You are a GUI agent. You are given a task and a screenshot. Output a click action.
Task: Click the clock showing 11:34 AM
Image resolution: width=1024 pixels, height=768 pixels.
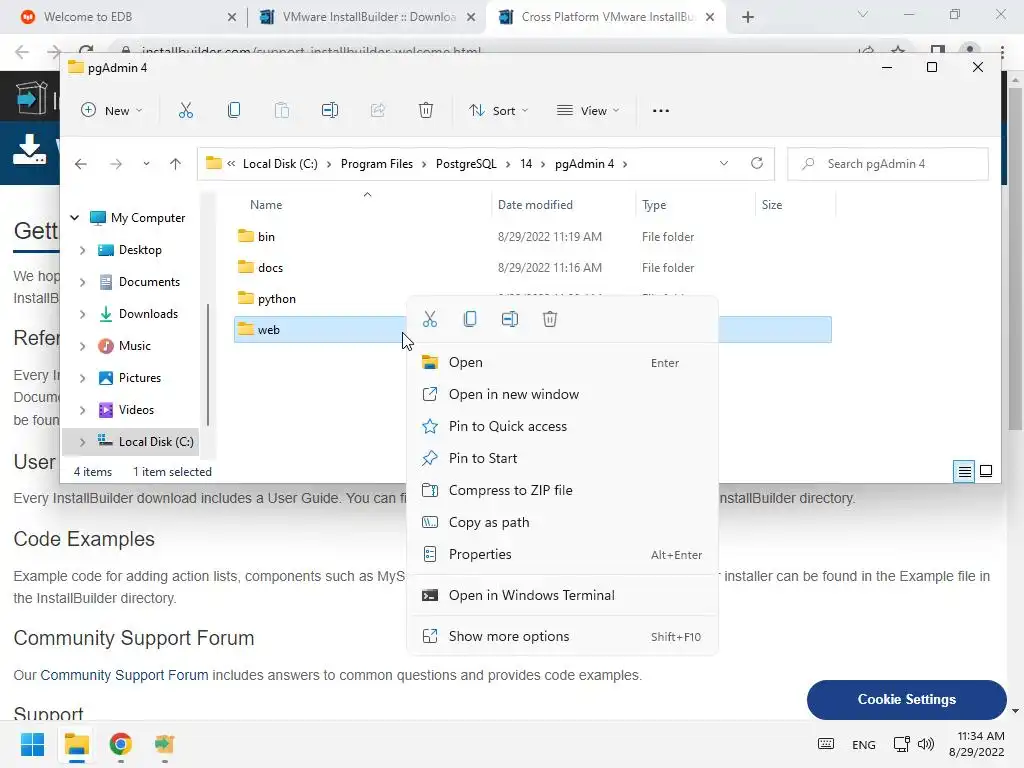pyautogui.click(x=981, y=736)
